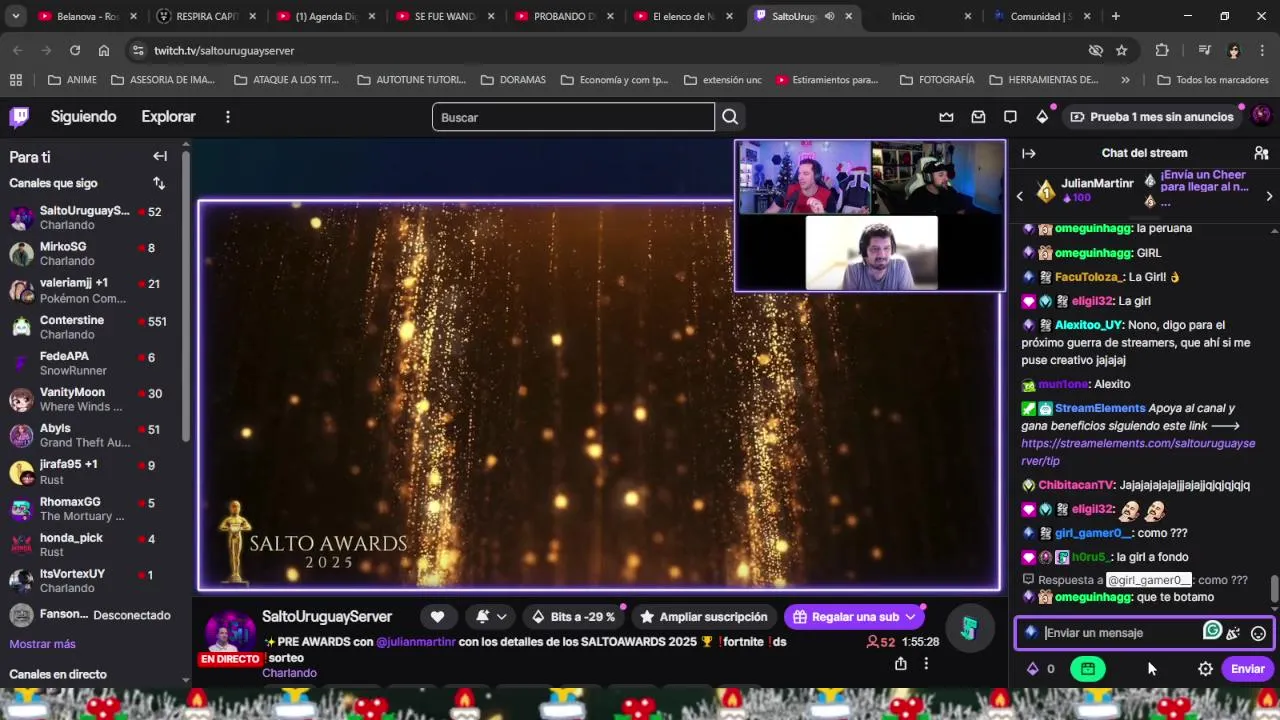
Task: Click the chat identity badge in message box
Action: (1031, 632)
